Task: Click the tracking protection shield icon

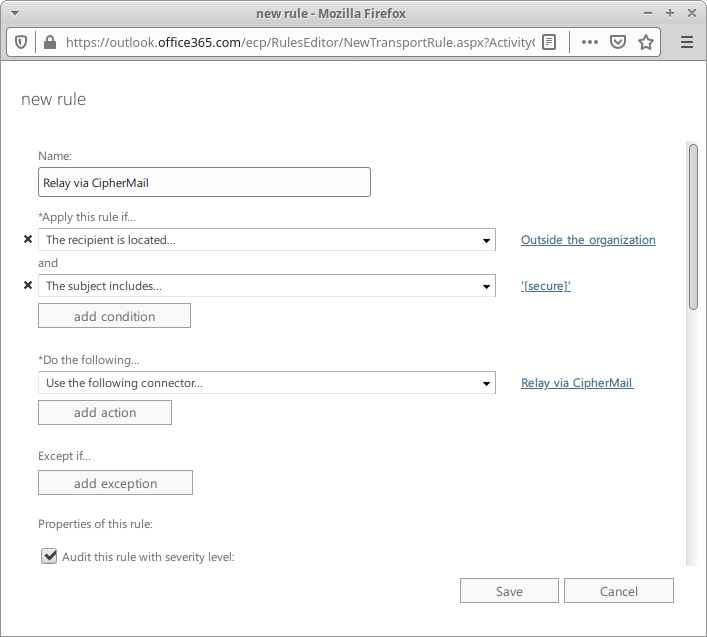Action: [21, 42]
